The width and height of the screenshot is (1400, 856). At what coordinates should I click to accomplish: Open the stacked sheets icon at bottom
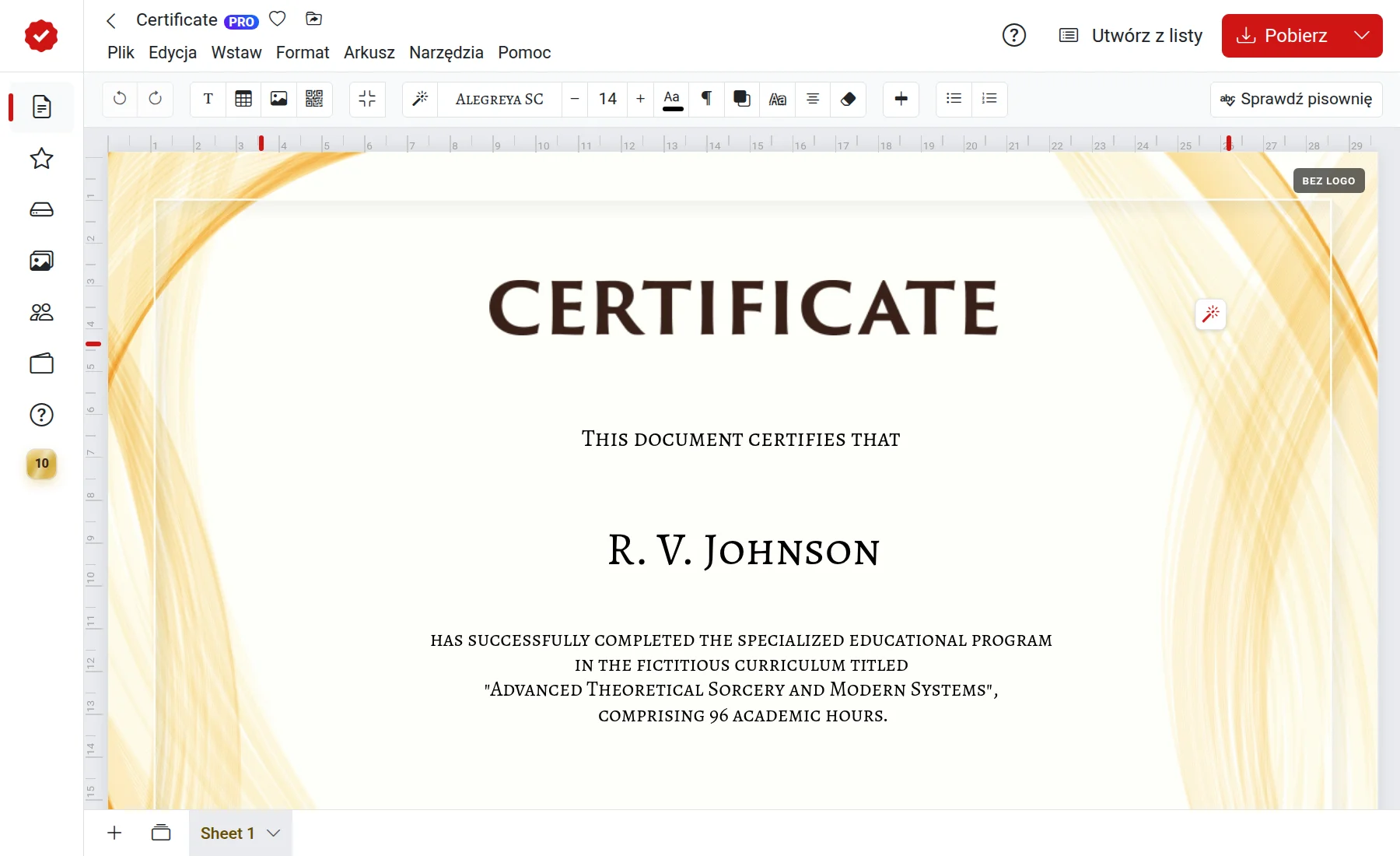point(161,833)
